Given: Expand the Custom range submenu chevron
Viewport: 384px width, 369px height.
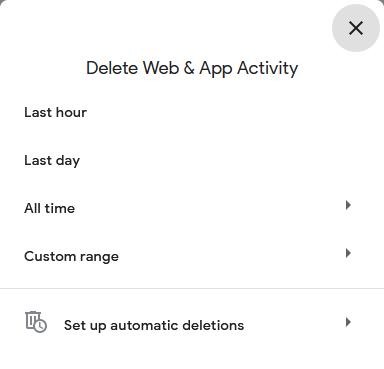Looking at the screenshot, I should click(348, 253).
